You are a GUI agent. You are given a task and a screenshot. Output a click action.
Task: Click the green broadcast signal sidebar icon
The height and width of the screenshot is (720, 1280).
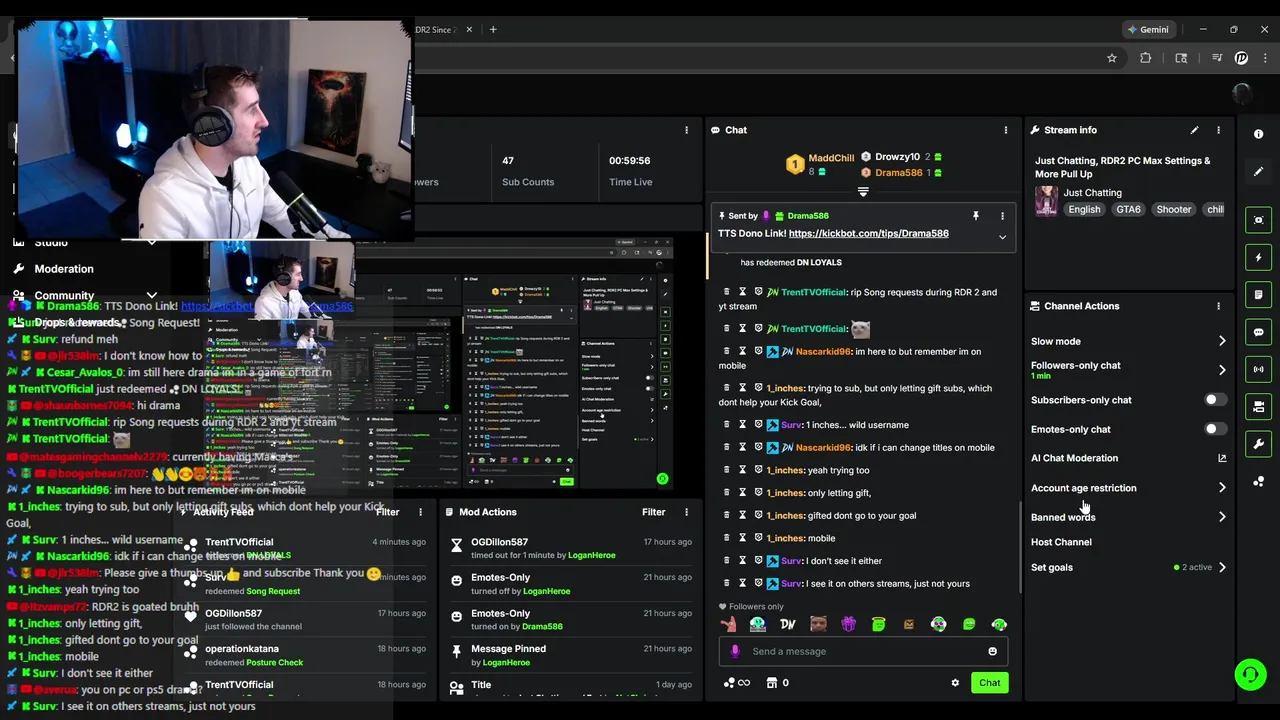coord(1258,369)
